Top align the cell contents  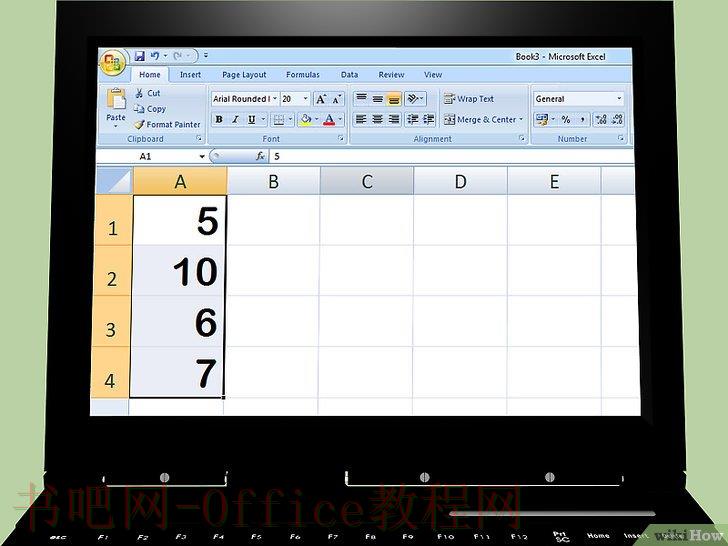361,98
